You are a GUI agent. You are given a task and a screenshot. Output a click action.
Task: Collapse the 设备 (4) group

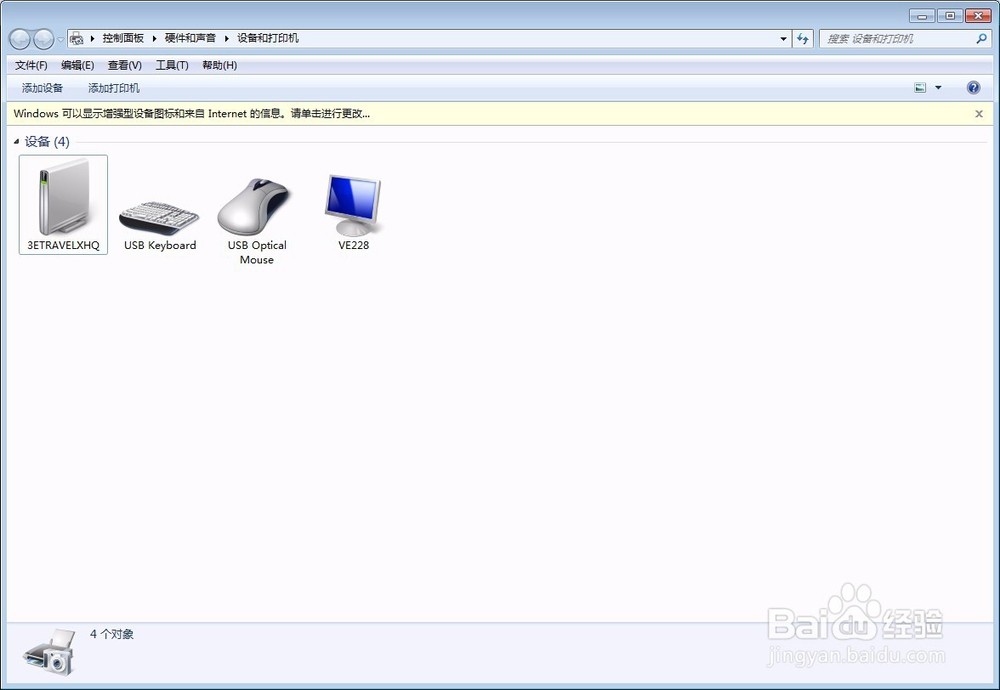point(16,142)
